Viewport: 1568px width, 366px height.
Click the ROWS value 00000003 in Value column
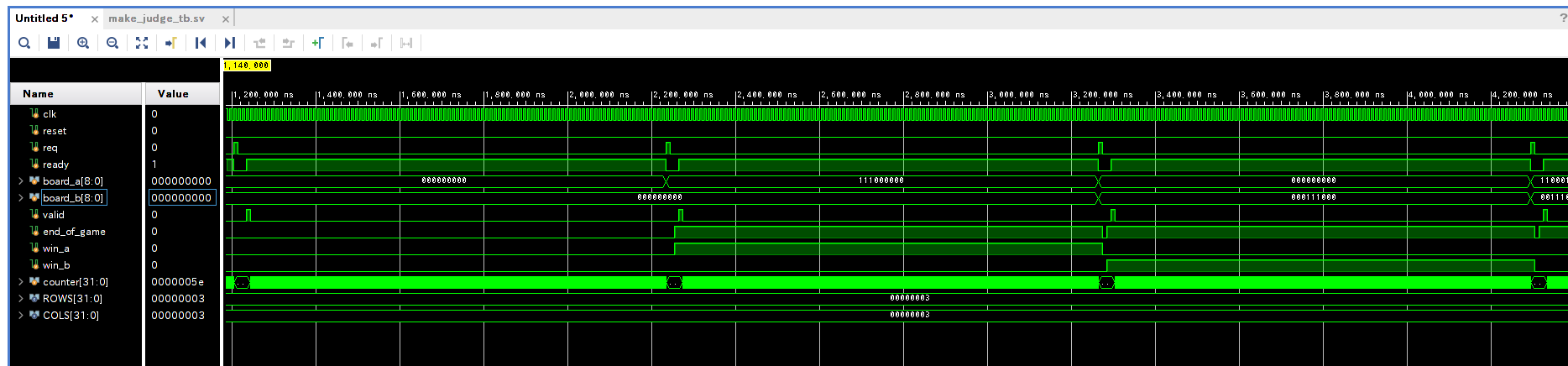click(178, 298)
